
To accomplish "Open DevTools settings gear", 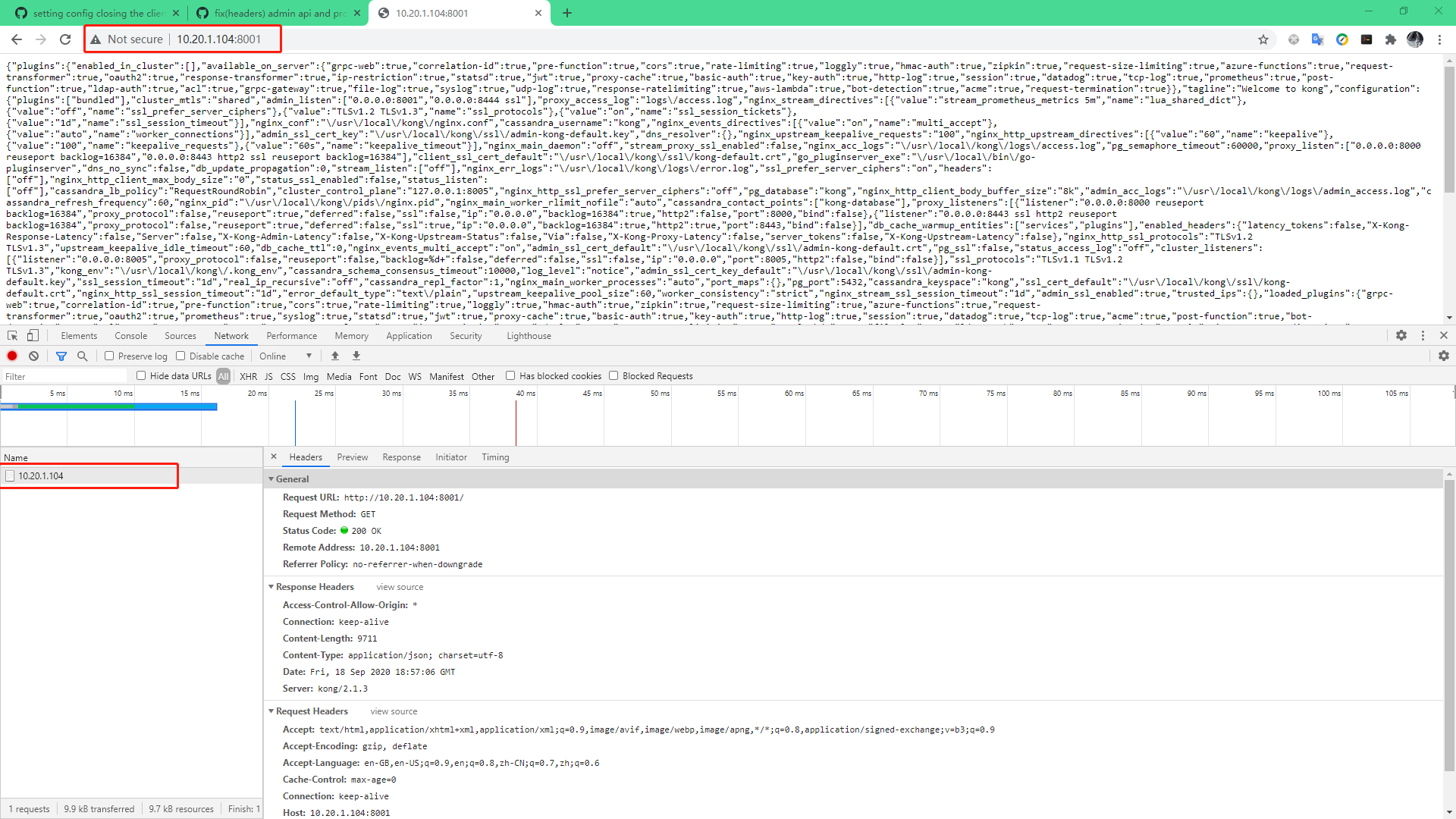I will (1401, 335).
